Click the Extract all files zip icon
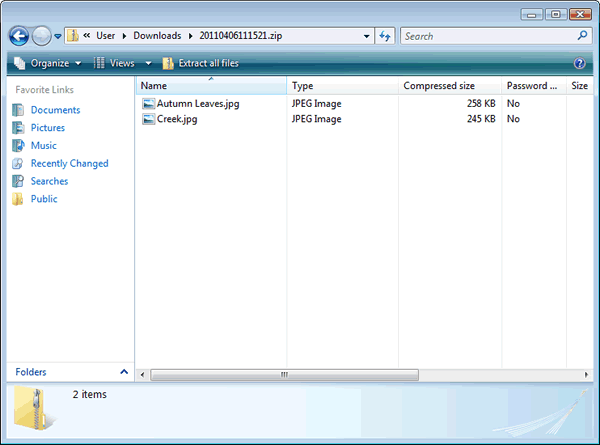This screenshot has height=445, width=600. click(x=168, y=63)
